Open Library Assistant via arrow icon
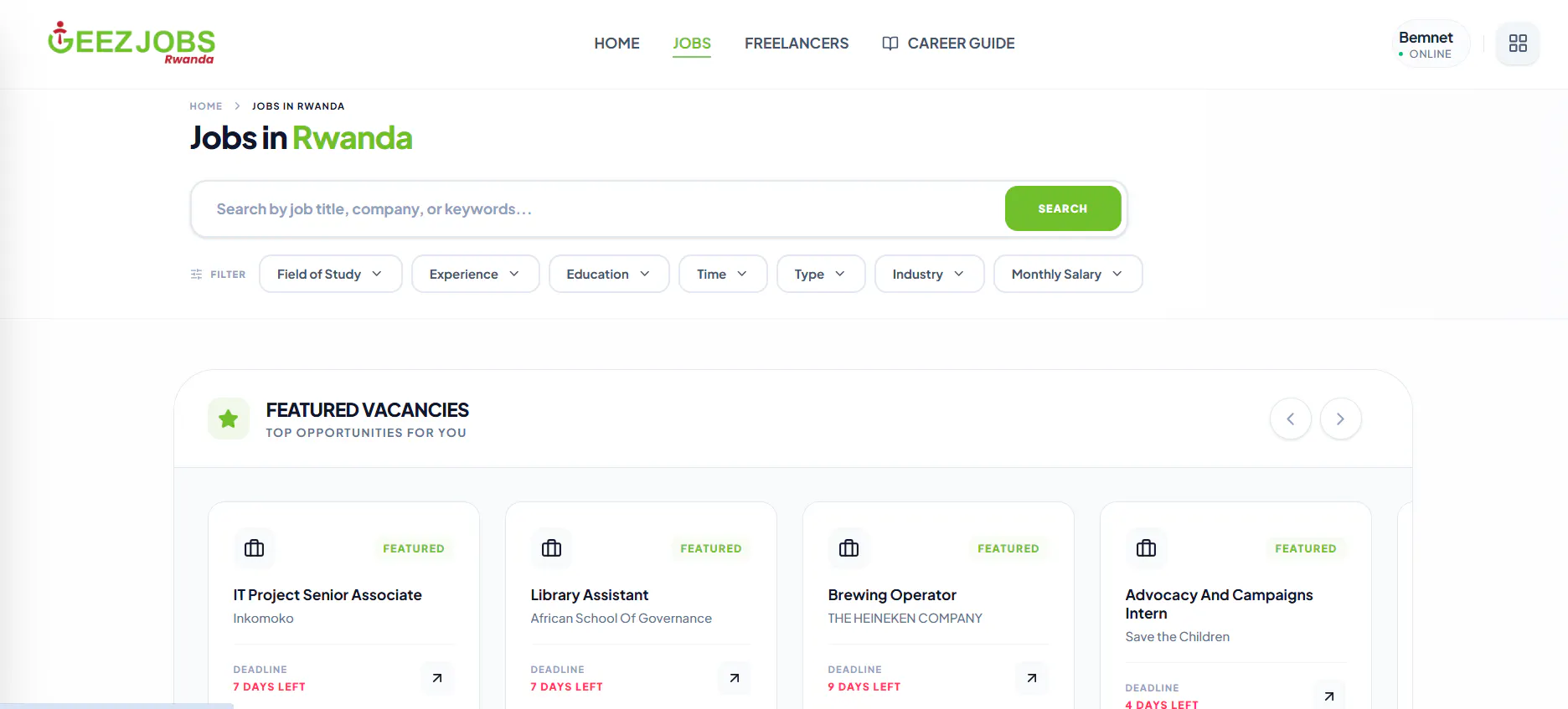The height and width of the screenshot is (709, 1568). [735, 678]
